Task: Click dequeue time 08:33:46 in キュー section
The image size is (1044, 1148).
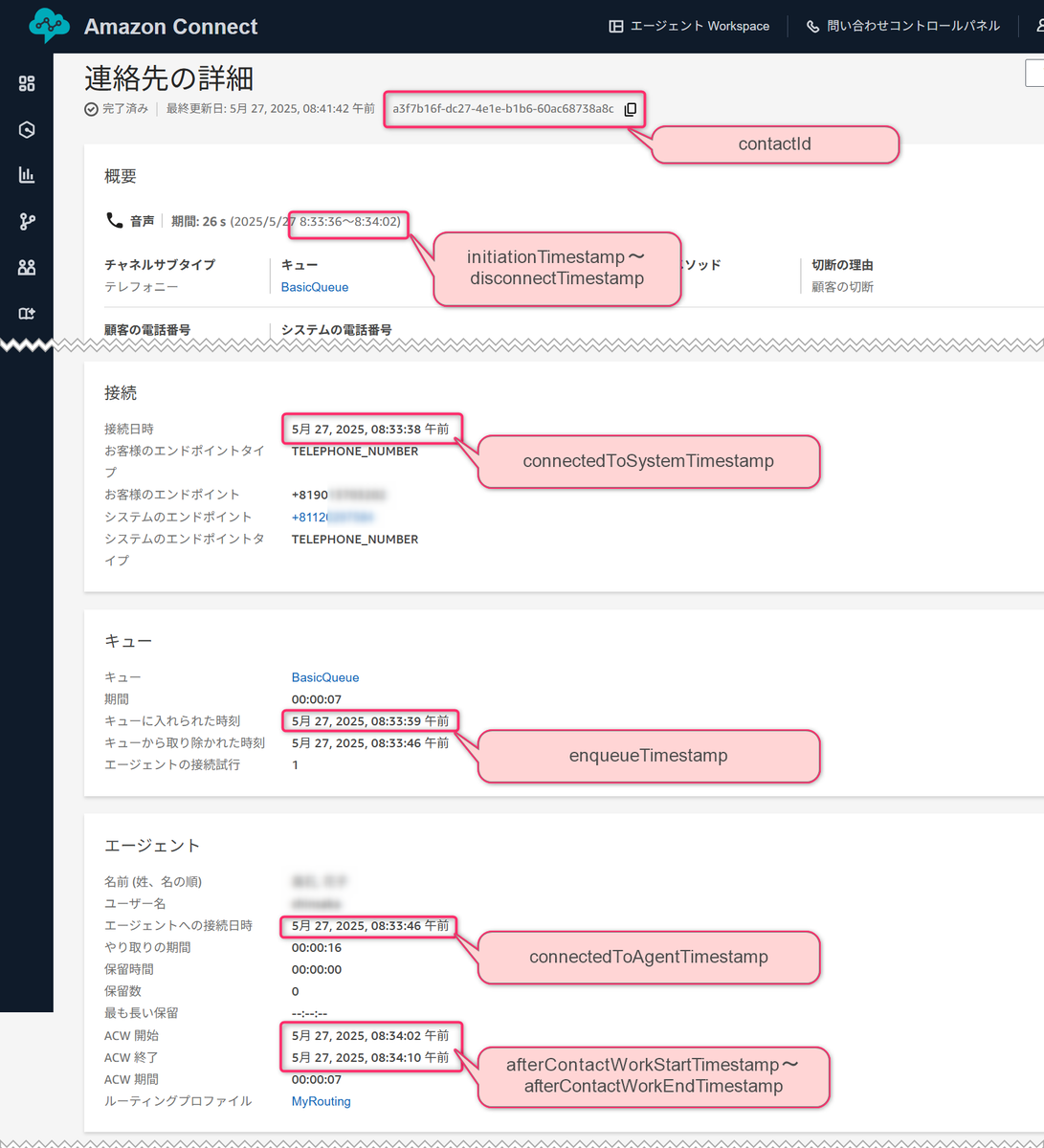Action: tap(370, 743)
